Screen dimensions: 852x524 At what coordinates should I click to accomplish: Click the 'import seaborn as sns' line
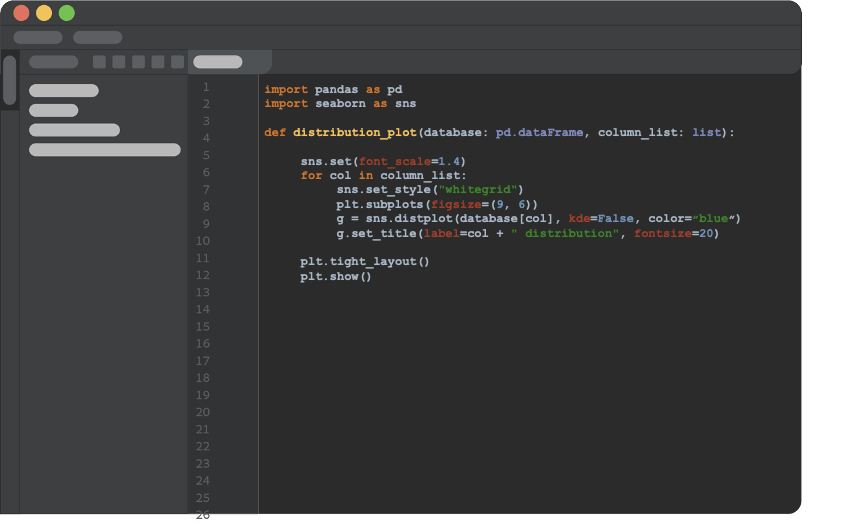point(340,103)
